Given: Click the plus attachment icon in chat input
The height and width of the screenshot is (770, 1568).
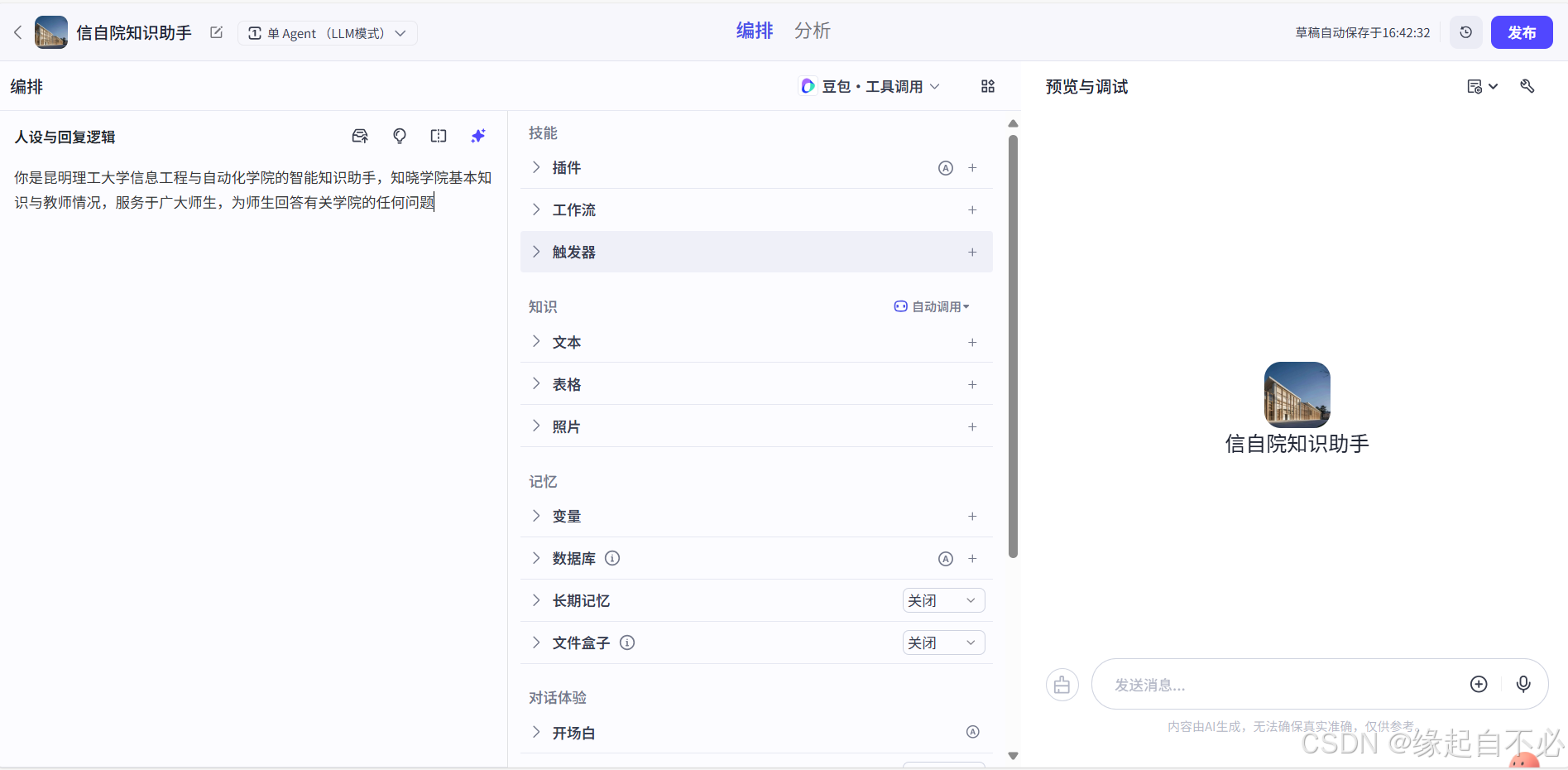Looking at the screenshot, I should pos(1479,684).
